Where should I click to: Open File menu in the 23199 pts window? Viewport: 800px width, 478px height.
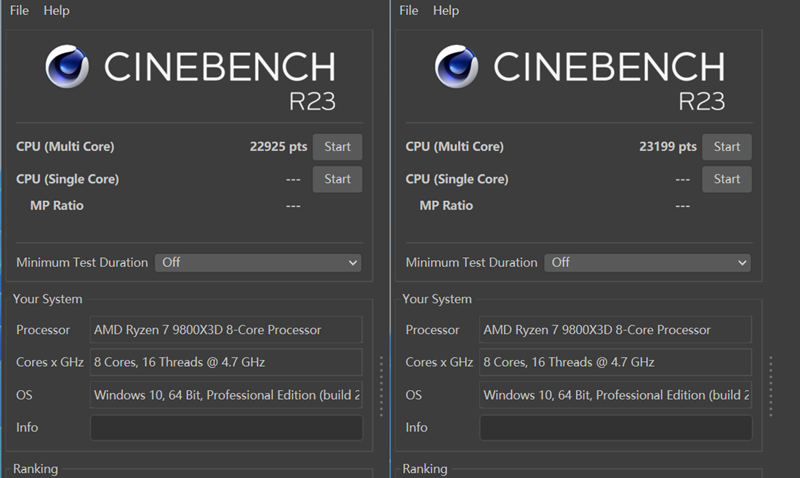(x=409, y=10)
